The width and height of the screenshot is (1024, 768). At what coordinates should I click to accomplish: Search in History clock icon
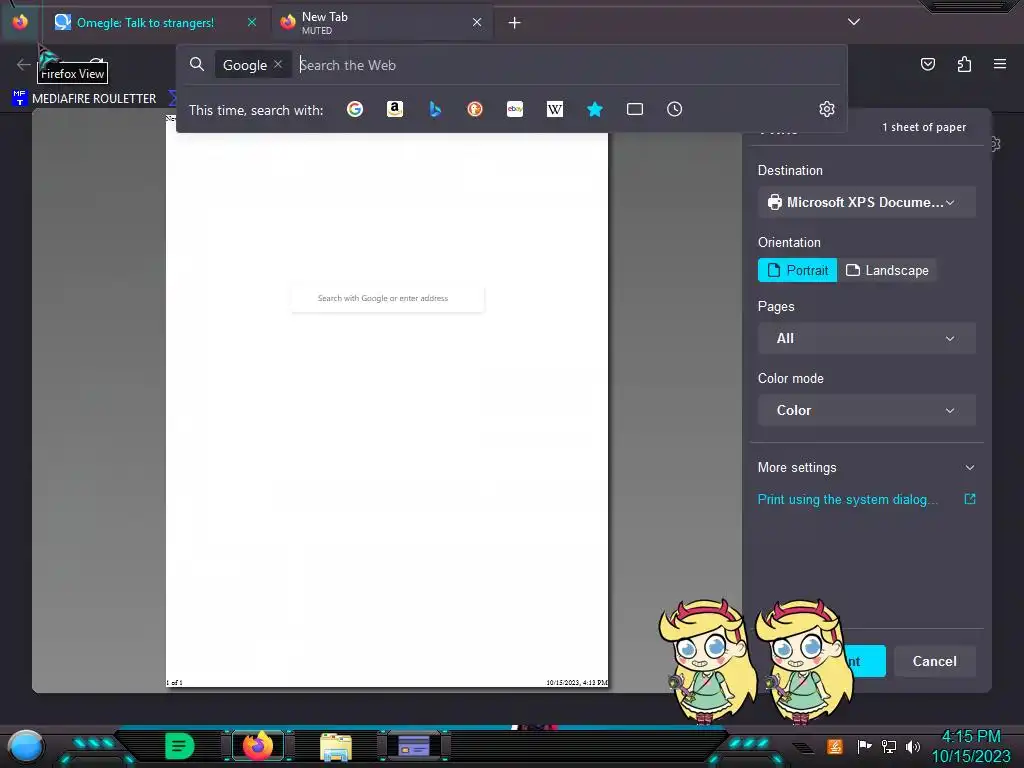click(675, 109)
